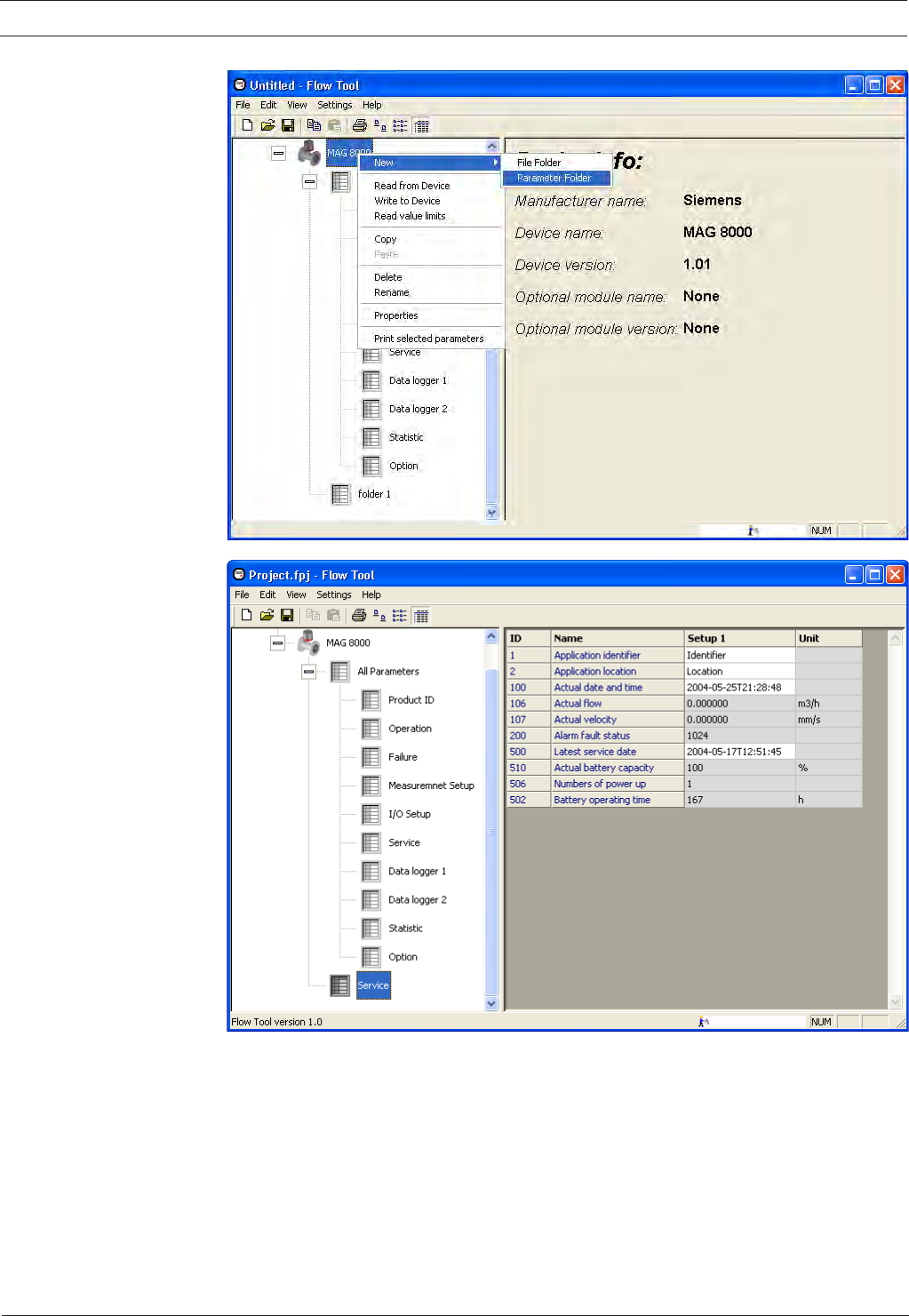This screenshot has width=909, height=1316.
Task: Click the Location value cell in Setup 1
Action: (x=739, y=671)
